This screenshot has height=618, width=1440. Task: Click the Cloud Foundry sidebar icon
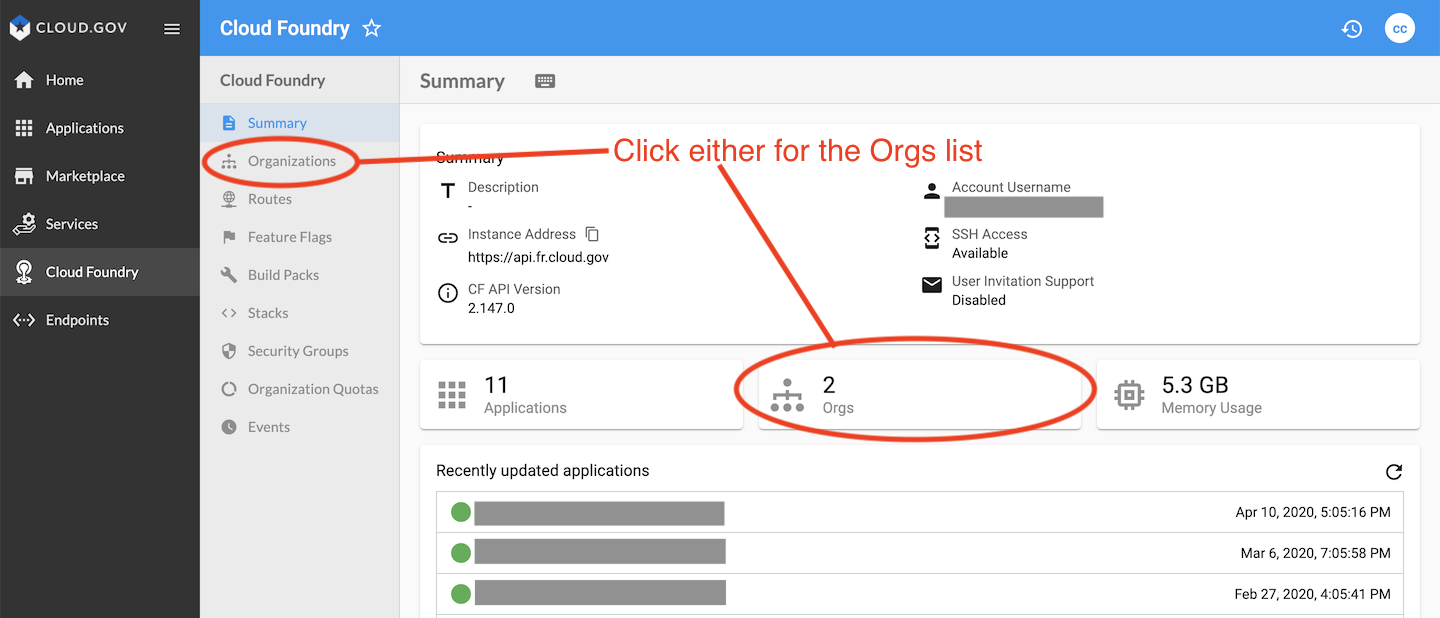[24, 272]
